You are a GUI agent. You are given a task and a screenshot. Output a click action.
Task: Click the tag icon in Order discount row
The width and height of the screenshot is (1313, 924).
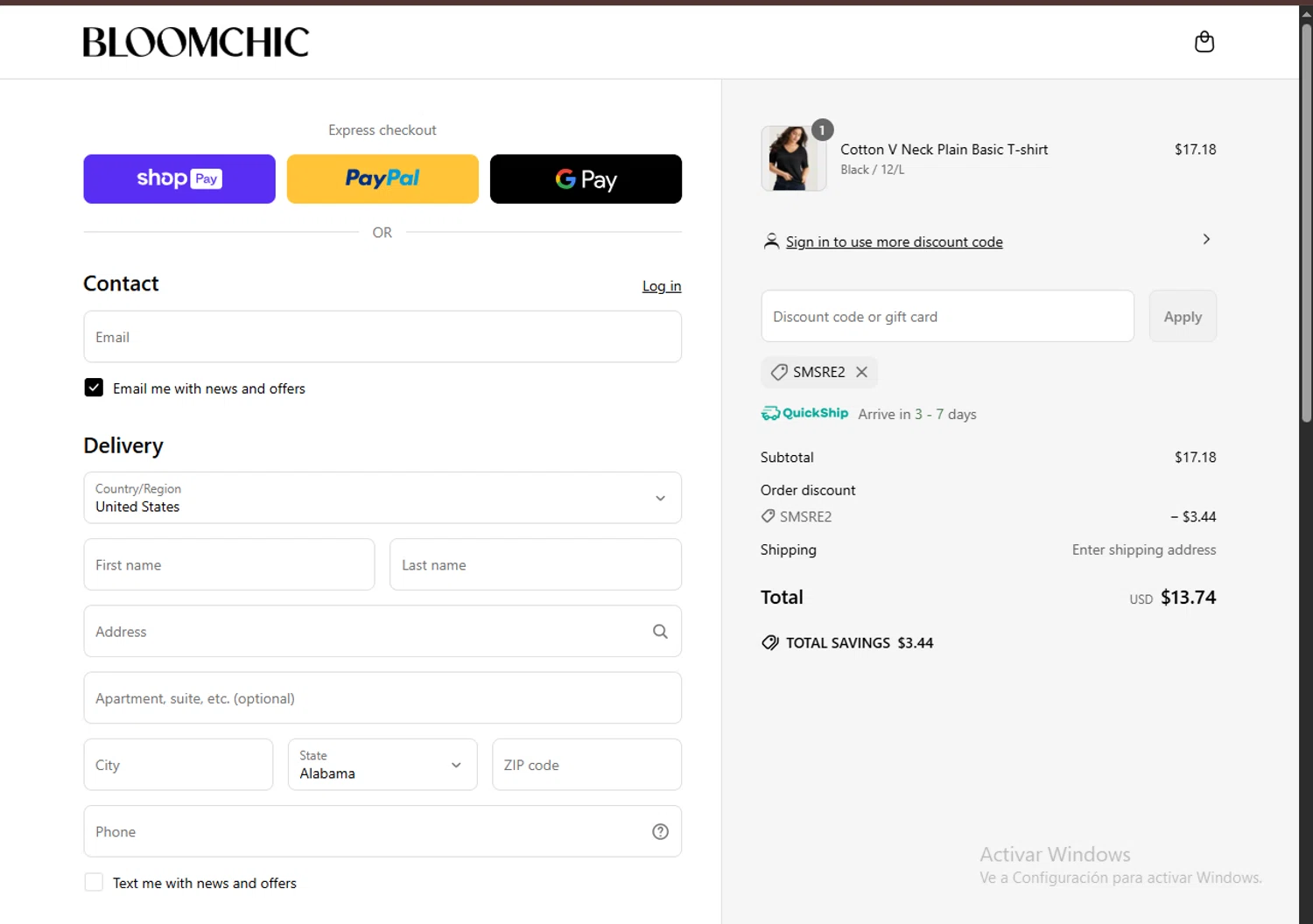pos(768,516)
